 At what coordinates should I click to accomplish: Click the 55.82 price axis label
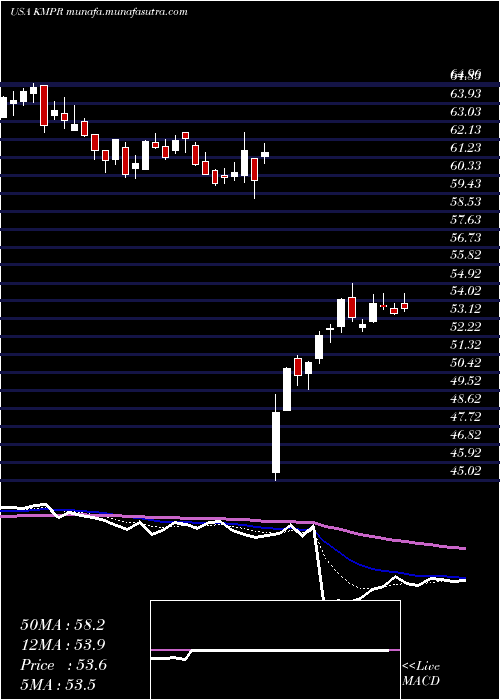pos(465,255)
